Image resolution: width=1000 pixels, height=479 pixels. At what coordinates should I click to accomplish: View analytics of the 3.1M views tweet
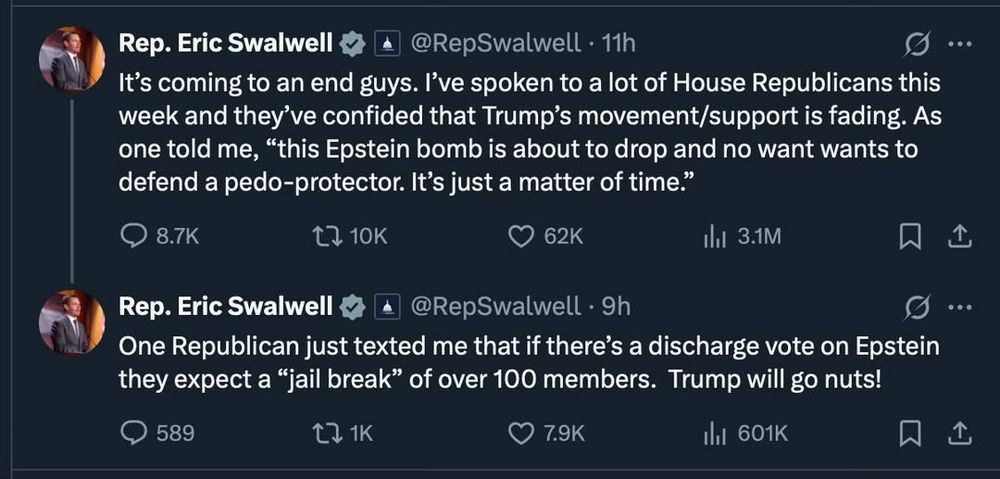714,236
